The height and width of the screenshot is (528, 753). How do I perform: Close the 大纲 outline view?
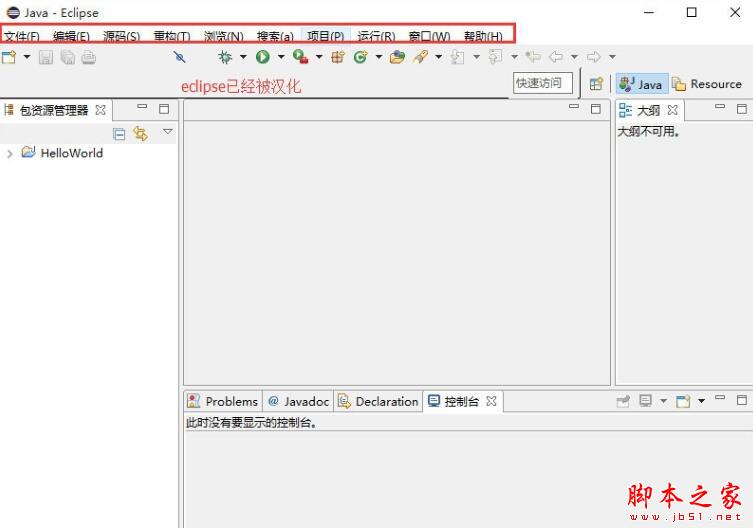point(673,110)
